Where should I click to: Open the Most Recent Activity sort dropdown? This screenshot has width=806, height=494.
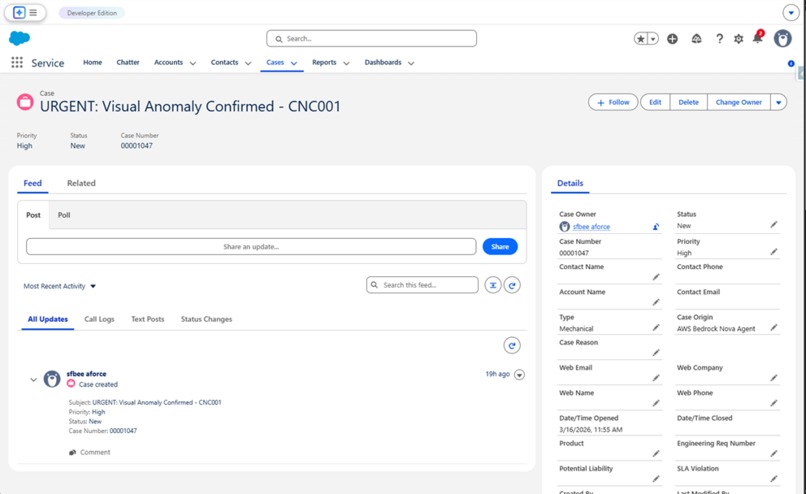point(60,286)
